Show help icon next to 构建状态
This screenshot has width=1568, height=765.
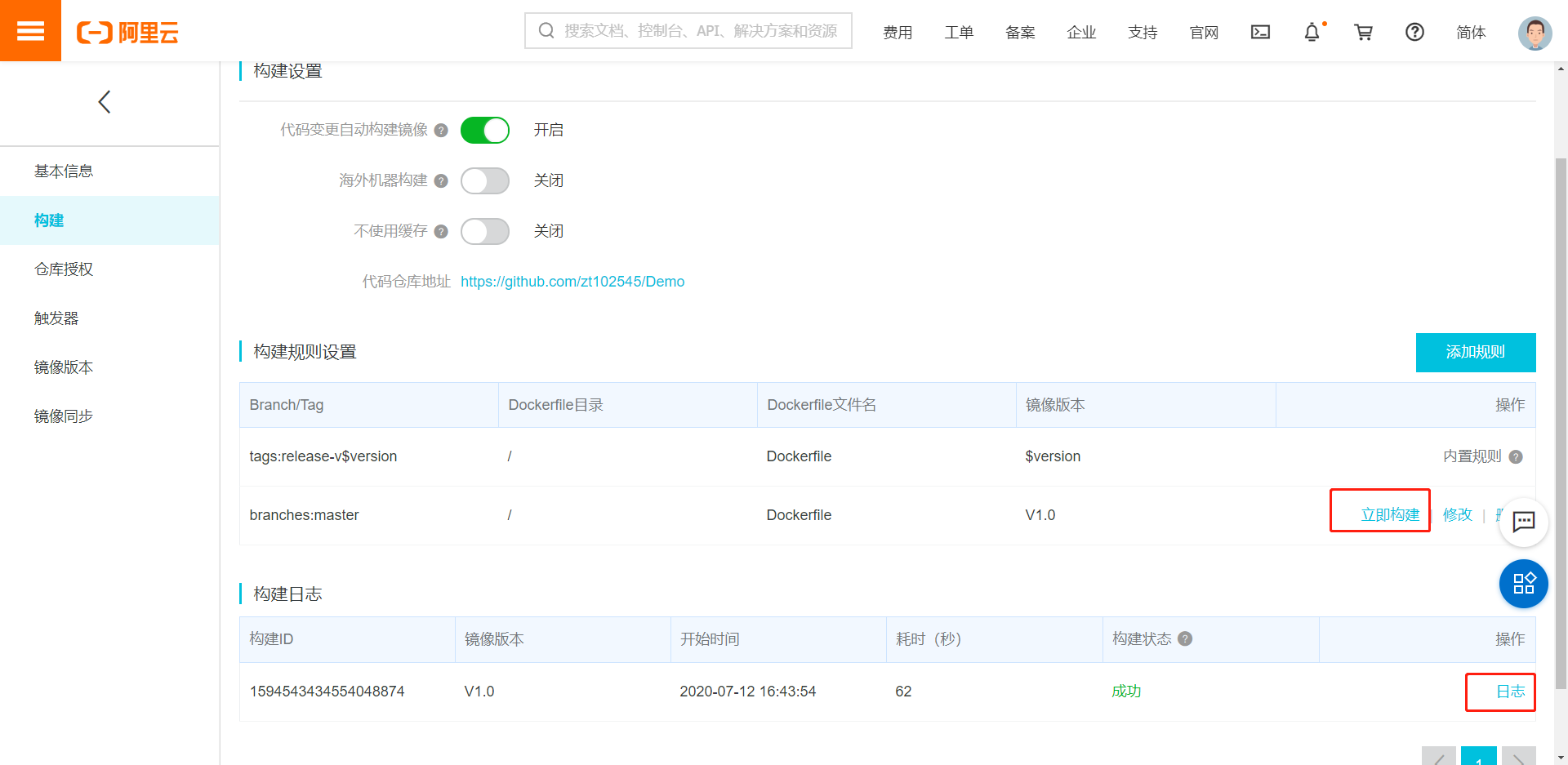click(1185, 639)
